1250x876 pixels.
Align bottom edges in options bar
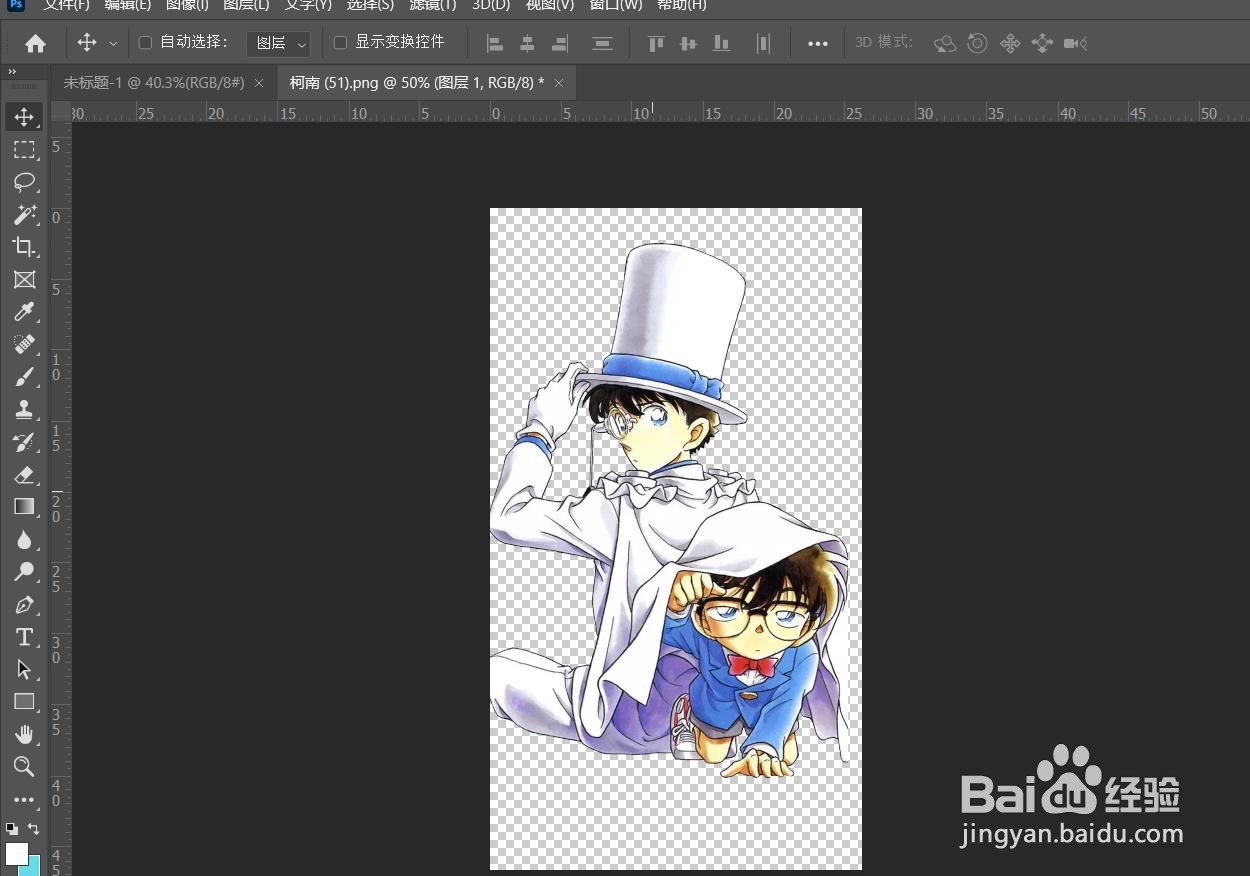[721, 43]
